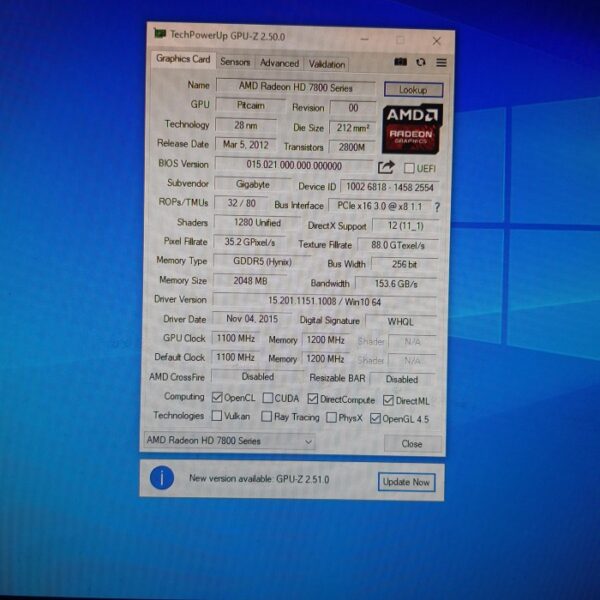Screen dimensions: 600x600
Task: Toggle the CUDA checkbox
Action: (268, 398)
